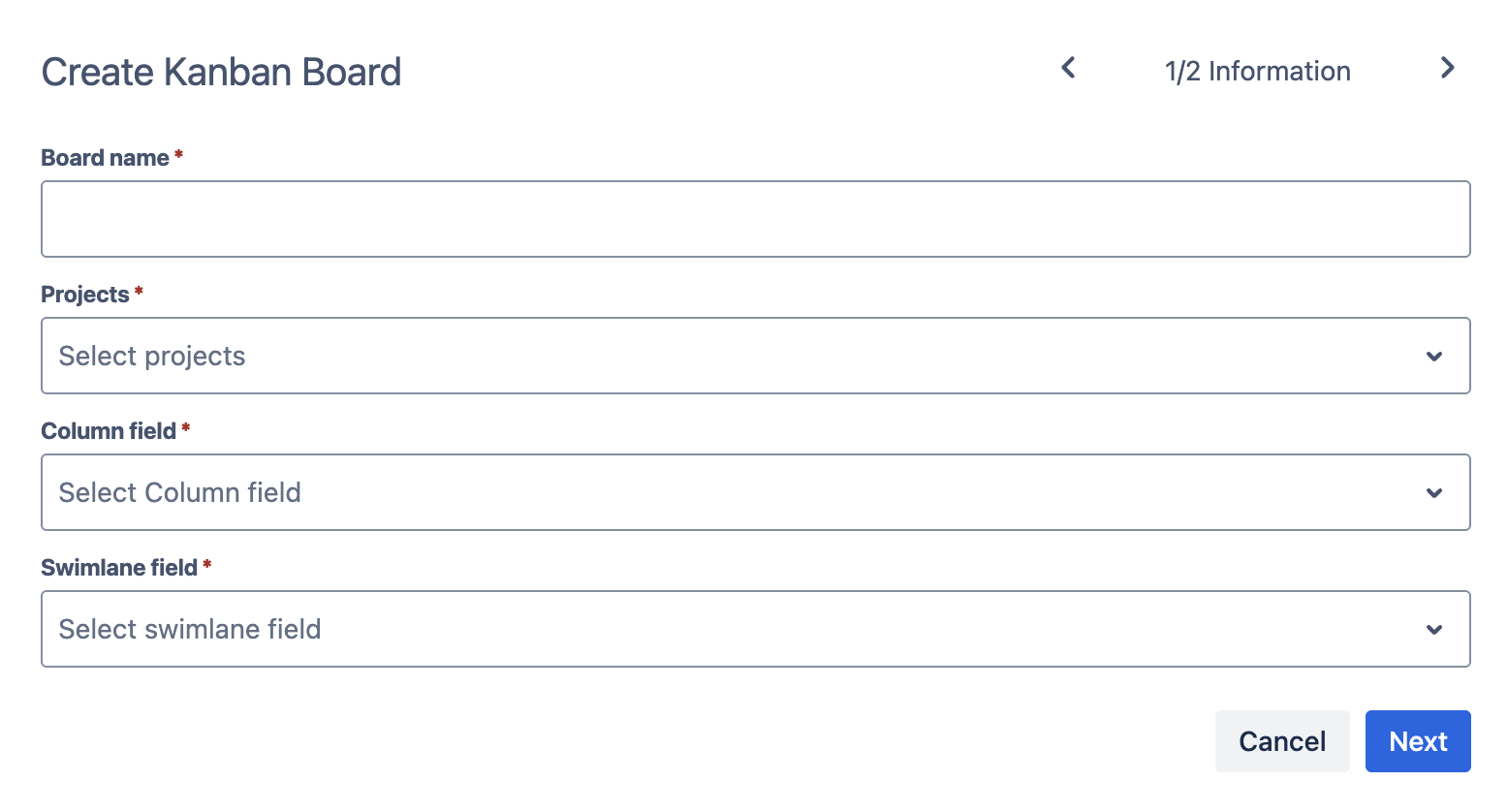Click the 'Column field' label

(x=109, y=431)
